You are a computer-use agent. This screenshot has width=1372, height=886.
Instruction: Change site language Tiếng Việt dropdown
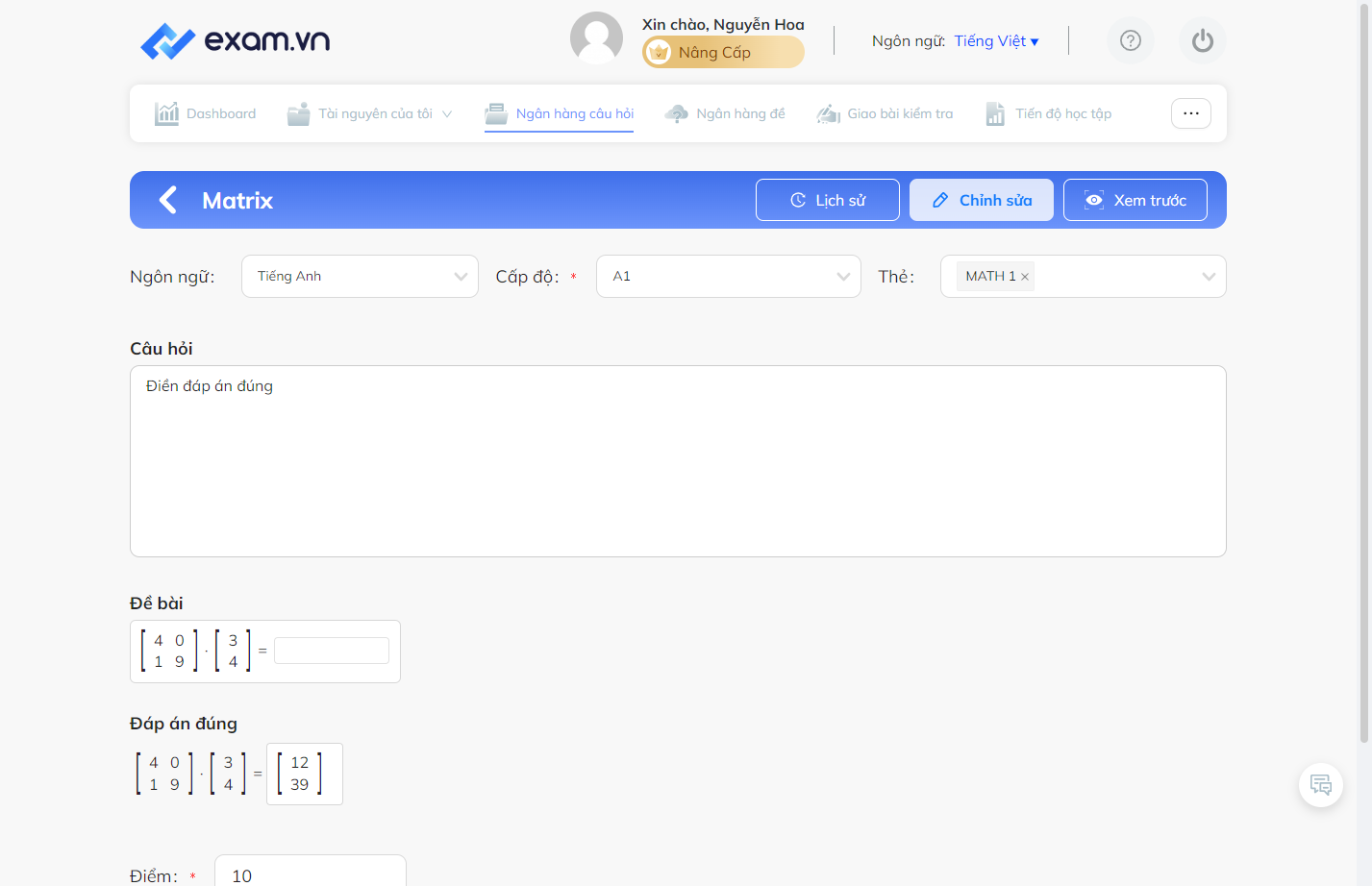pyautogui.click(x=996, y=40)
